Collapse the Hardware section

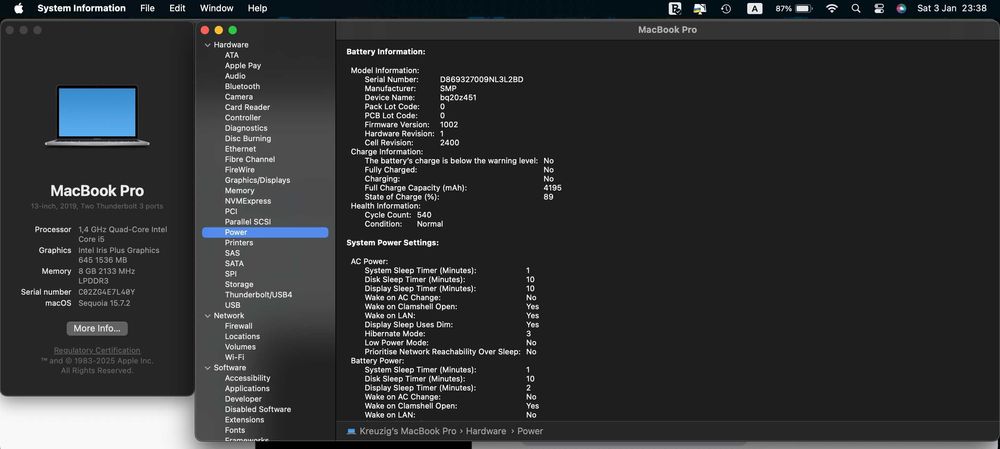207,45
